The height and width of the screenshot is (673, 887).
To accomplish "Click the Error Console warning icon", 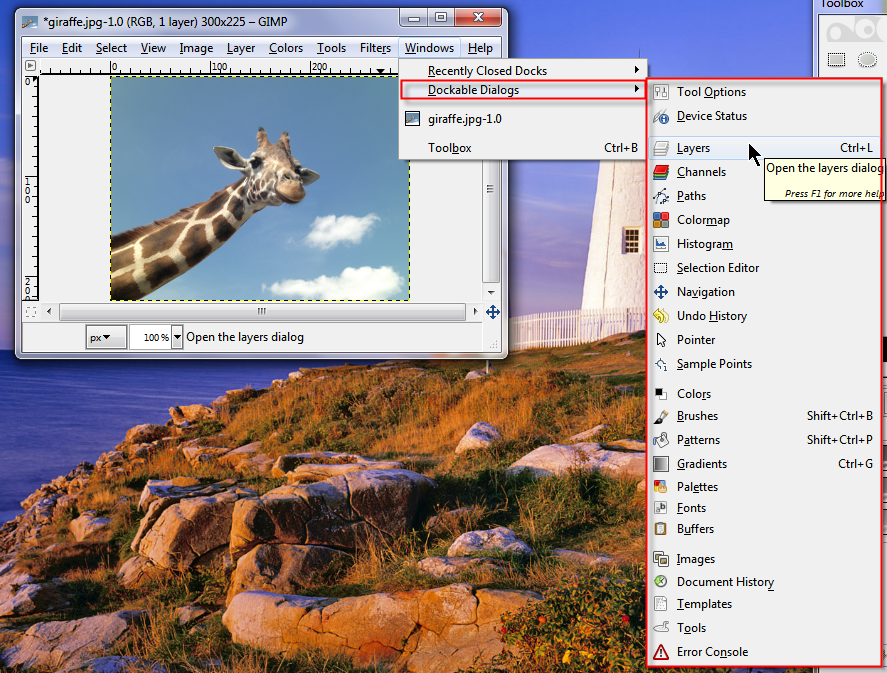I will click(660, 652).
